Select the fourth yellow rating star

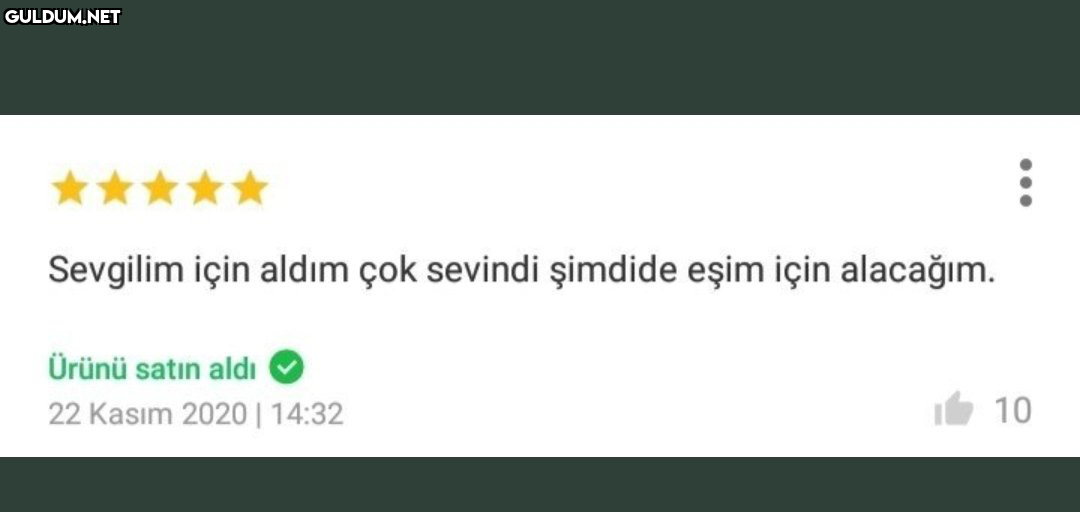coord(205,188)
